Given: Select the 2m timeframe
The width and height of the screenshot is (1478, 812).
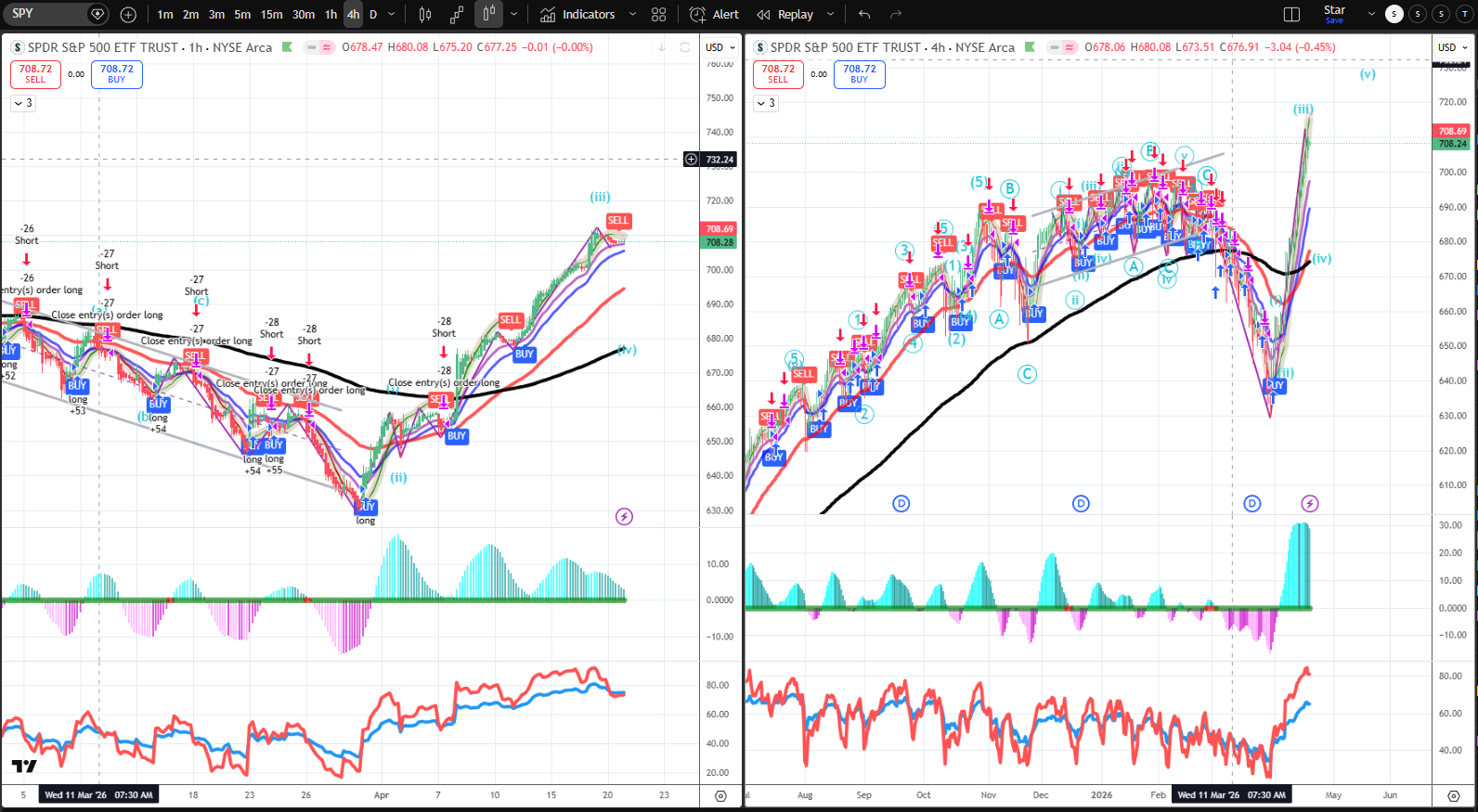Looking at the screenshot, I should click(190, 15).
